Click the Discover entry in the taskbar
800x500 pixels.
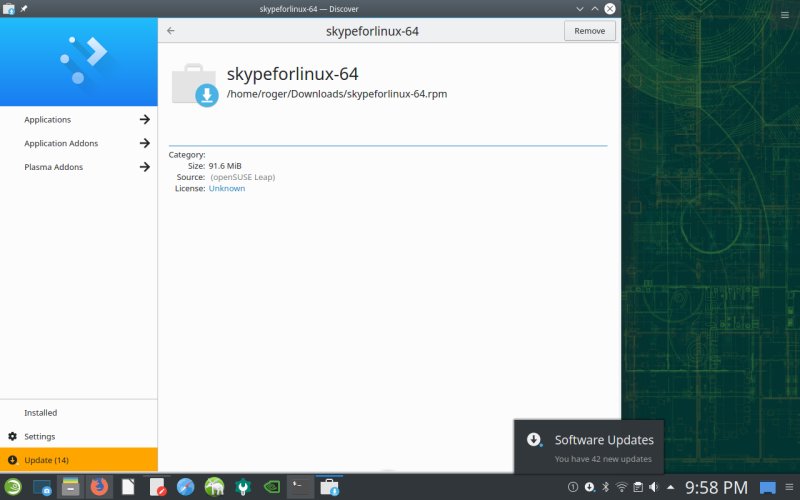tap(330, 487)
